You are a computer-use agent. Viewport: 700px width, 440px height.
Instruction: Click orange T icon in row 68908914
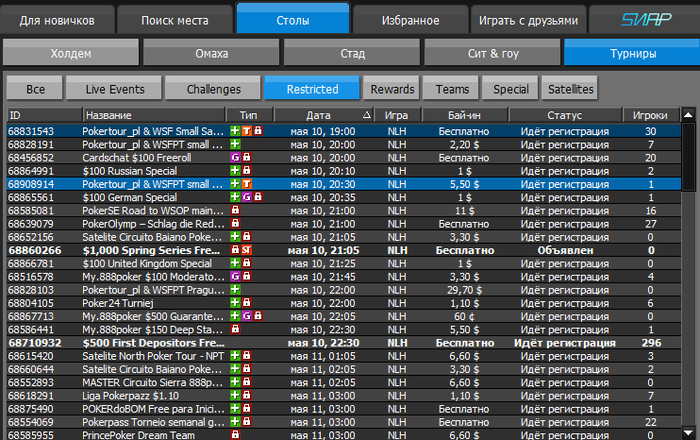[x=246, y=184]
